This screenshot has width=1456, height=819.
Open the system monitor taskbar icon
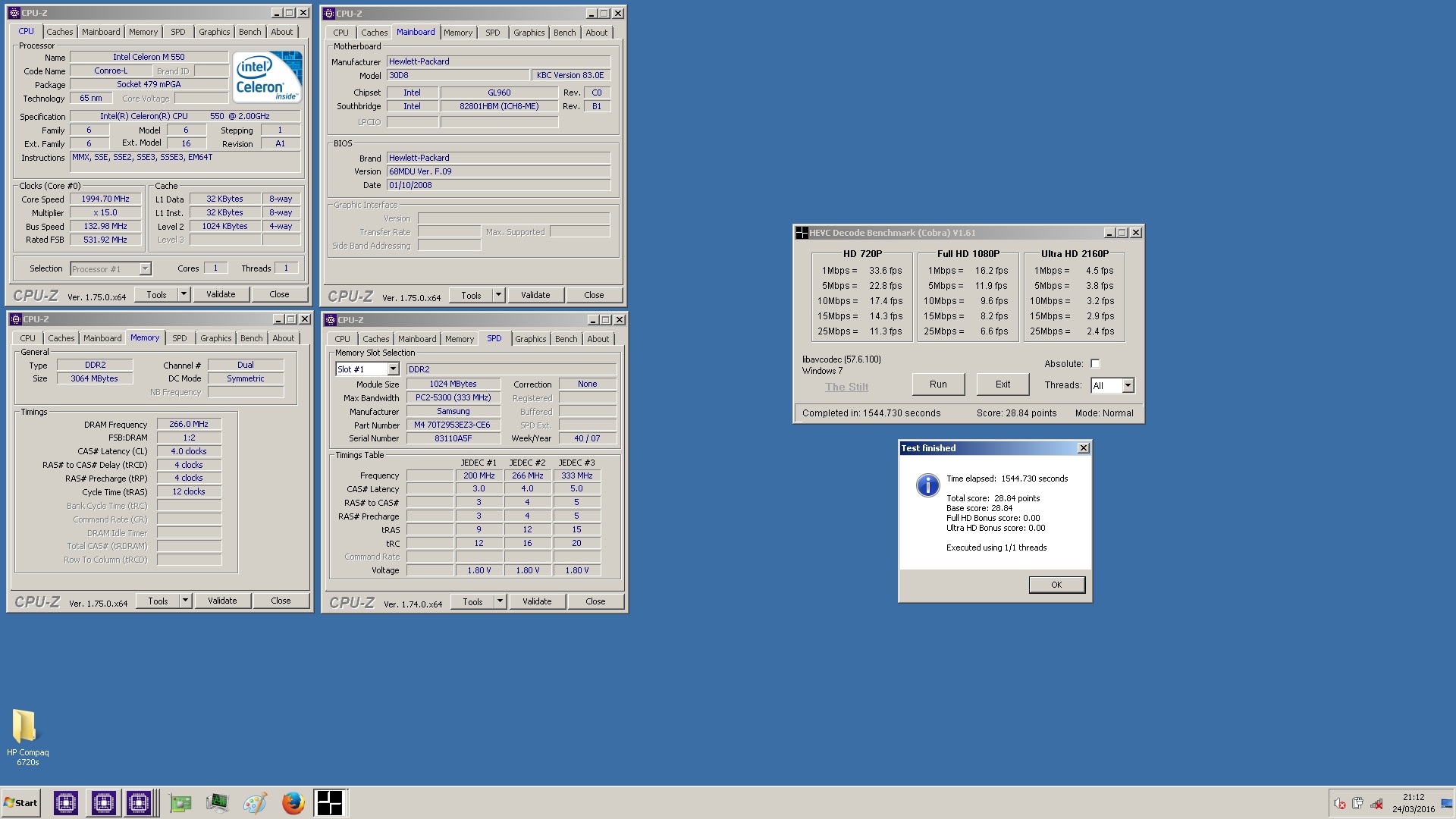click(x=218, y=802)
